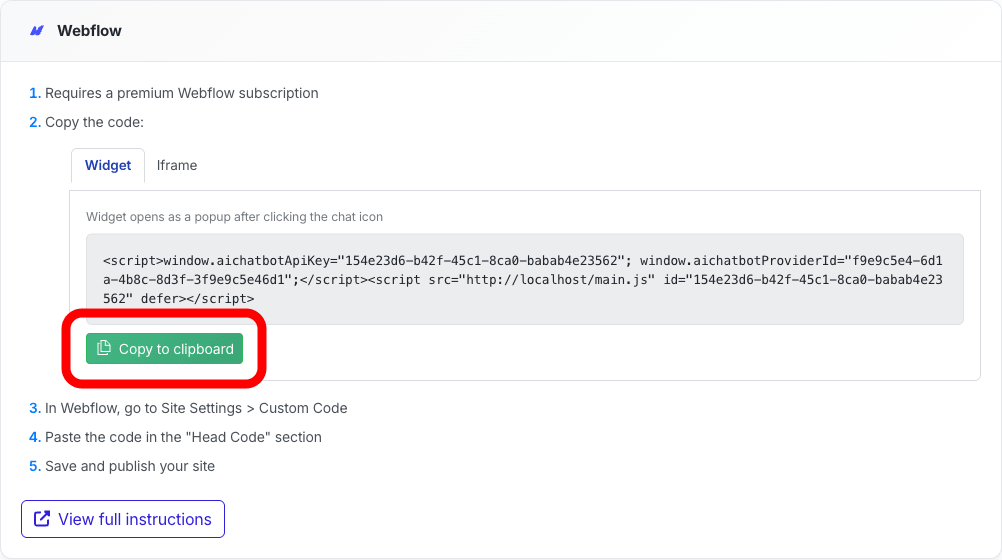Image resolution: width=1002 pixels, height=560 pixels.
Task: Click the Site Settings > Custom Code step
Action: pyautogui.click(x=196, y=408)
